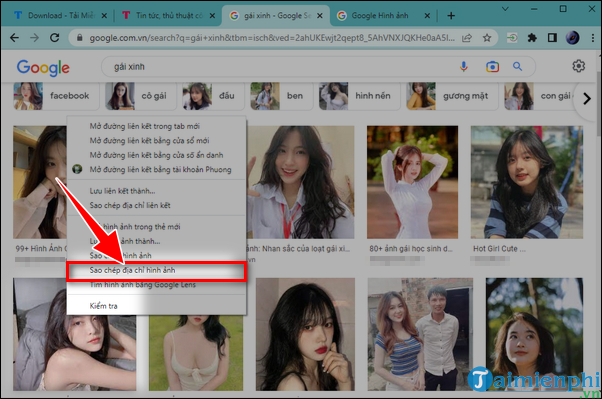The image size is (602, 399).
Task: Open the Google logo homepage link
Action: point(43,68)
